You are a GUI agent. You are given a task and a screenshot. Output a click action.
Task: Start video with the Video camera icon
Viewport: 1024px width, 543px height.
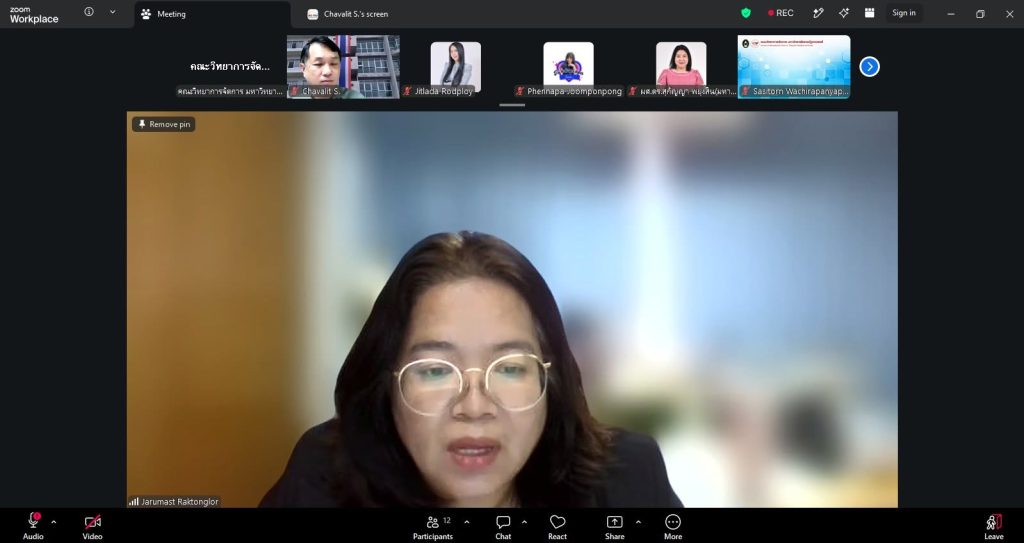pyautogui.click(x=92, y=522)
